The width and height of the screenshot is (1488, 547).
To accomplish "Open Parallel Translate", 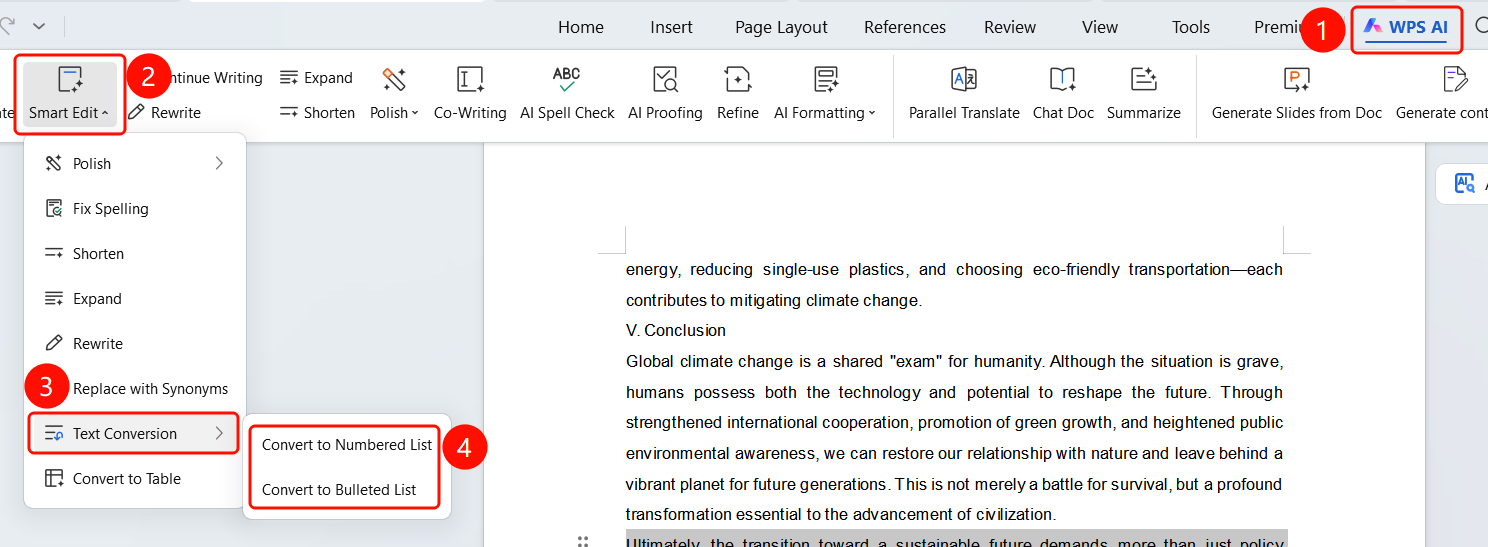I will click(x=964, y=95).
